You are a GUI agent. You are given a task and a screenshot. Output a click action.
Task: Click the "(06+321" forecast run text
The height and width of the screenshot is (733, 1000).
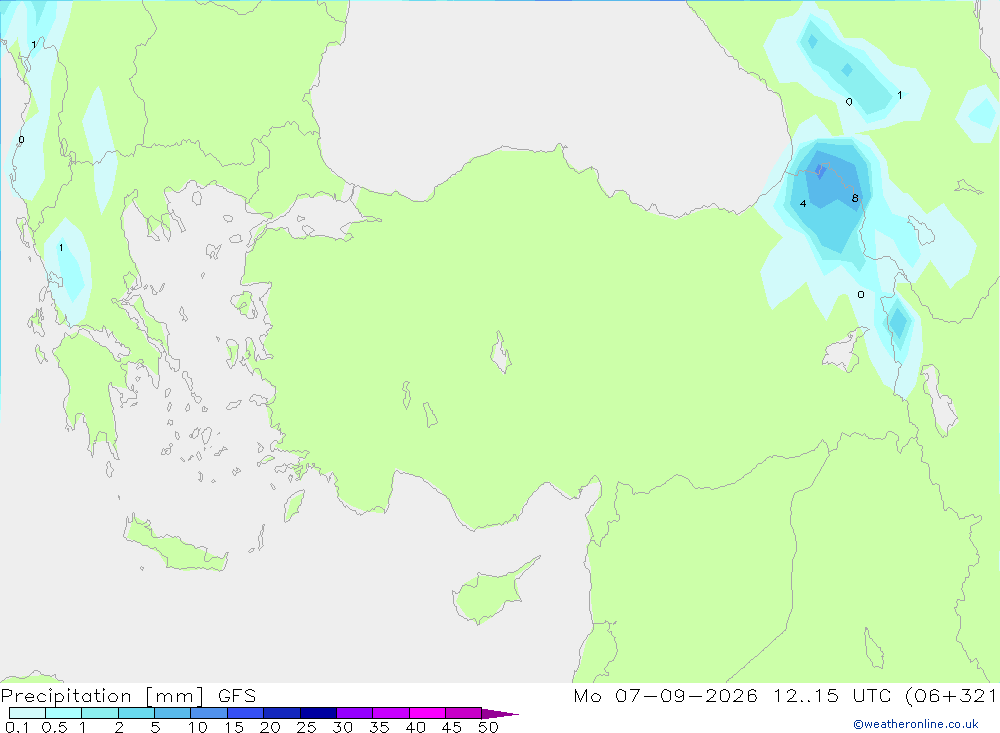click(951, 696)
